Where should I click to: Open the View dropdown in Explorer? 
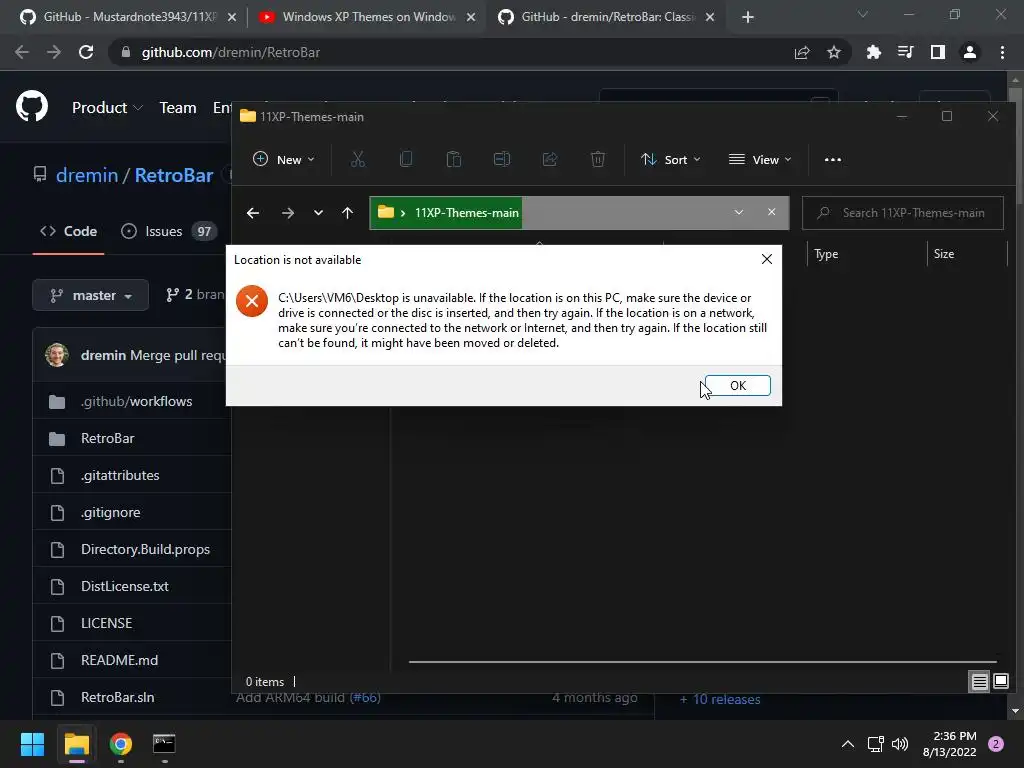click(760, 159)
